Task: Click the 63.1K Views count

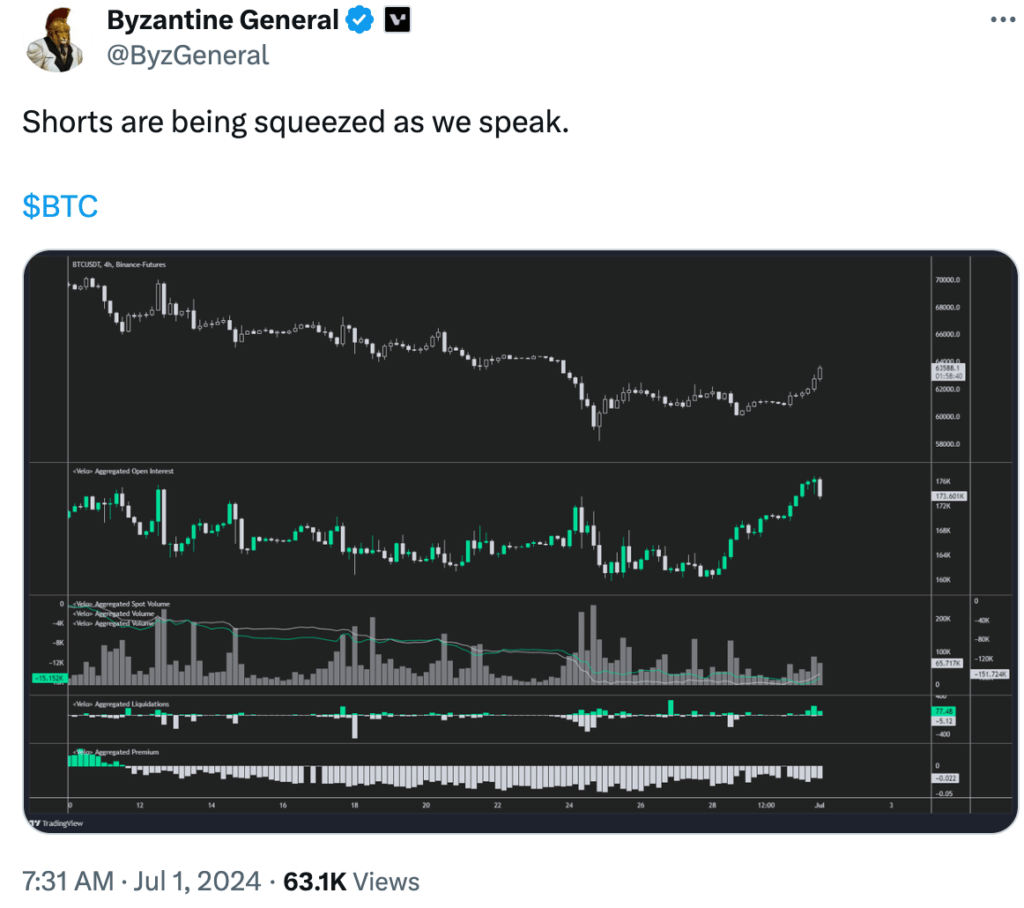Action: tap(351, 881)
